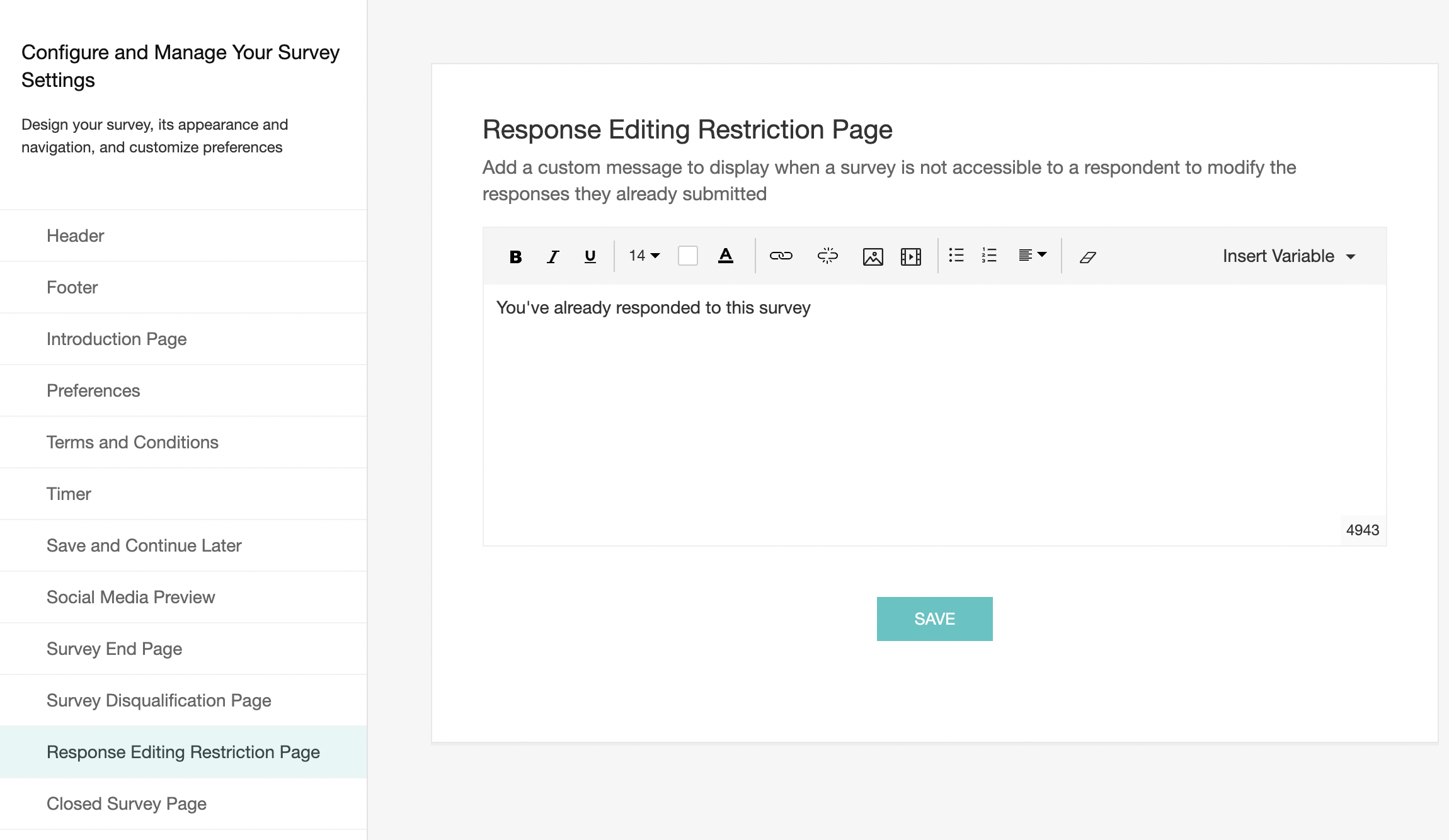Insert an image using toolbar icon
Viewport: 1449px width, 840px height.
[x=873, y=256]
